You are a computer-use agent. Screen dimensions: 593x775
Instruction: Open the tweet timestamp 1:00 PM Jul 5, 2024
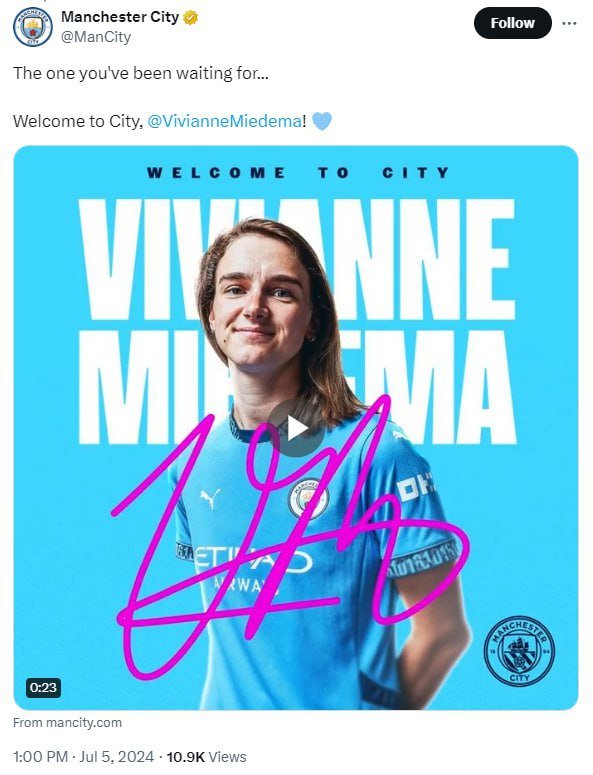83,757
